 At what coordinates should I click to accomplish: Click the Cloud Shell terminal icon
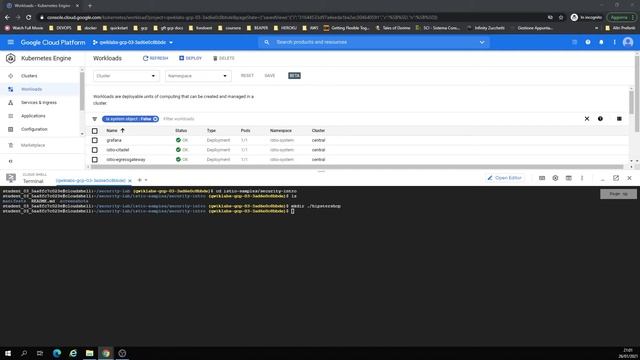11,178
